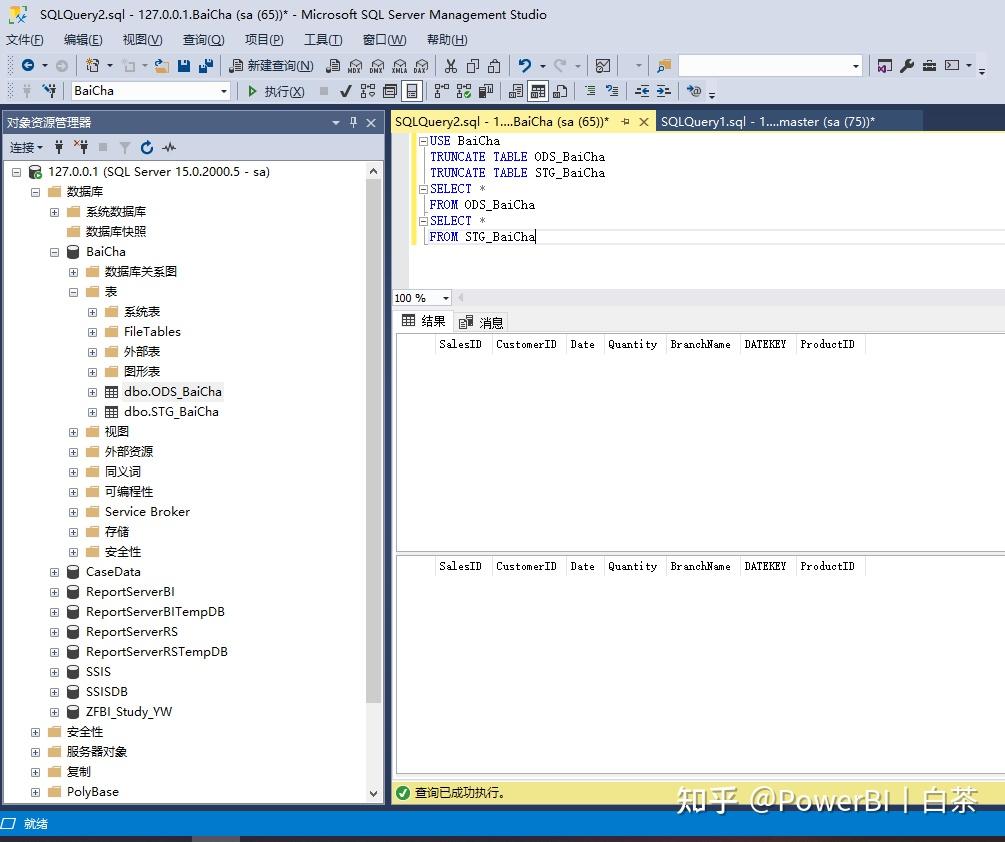Open the 100 % zoom dropdown
The width and height of the screenshot is (1005, 842).
445,298
